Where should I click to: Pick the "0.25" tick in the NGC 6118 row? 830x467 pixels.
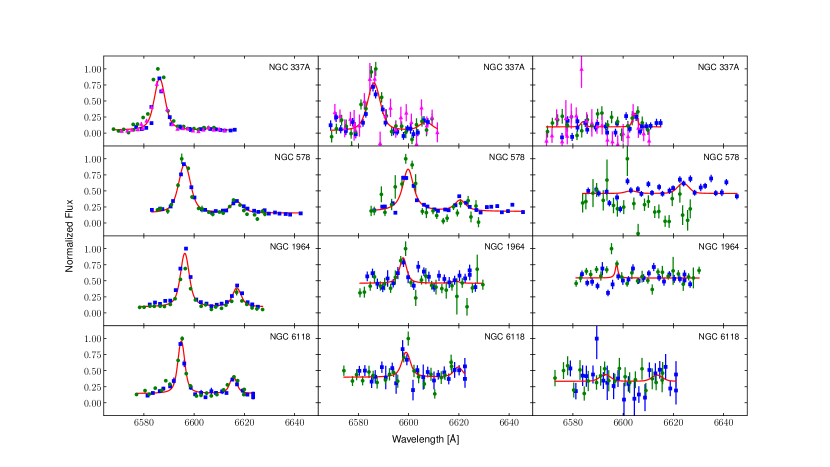pyautogui.click(x=93, y=387)
